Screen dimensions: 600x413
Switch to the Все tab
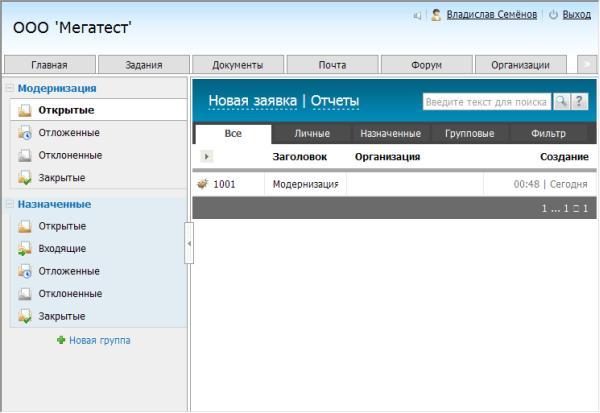pos(233,134)
